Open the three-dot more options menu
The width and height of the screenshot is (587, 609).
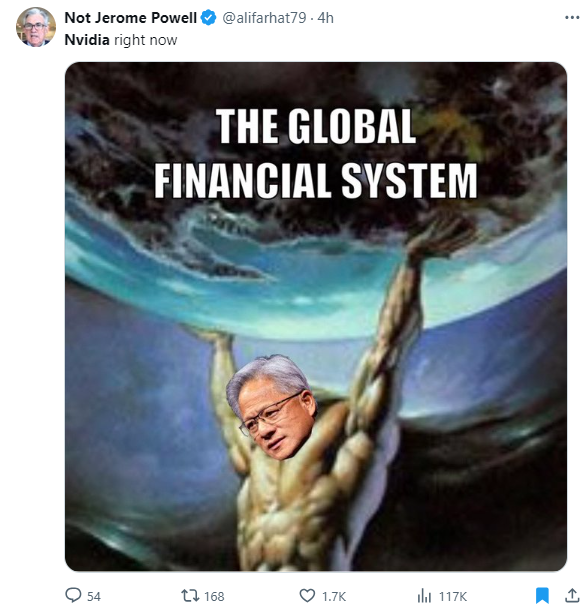(x=572, y=17)
